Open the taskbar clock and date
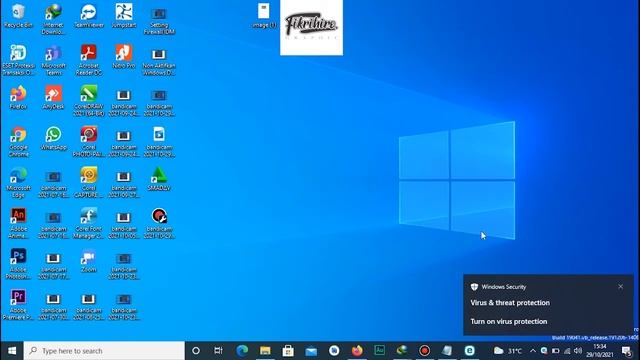This screenshot has width=640, height=360. coord(600,351)
